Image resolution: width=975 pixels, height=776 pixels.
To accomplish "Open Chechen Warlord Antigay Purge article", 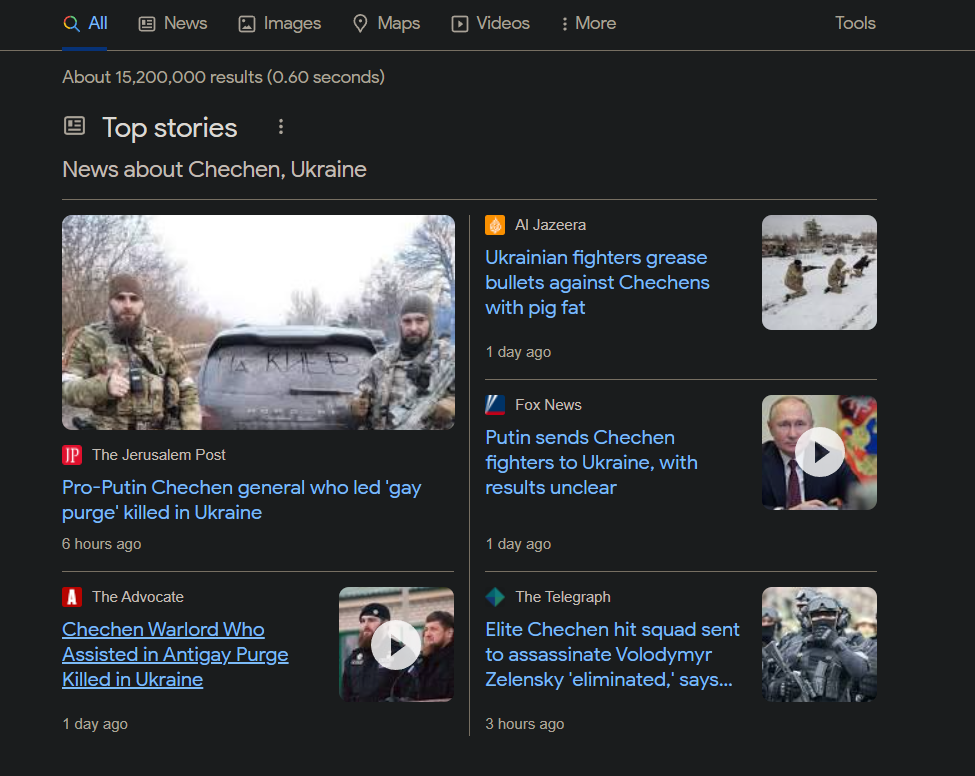I will pyautogui.click(x=175, y=654).
